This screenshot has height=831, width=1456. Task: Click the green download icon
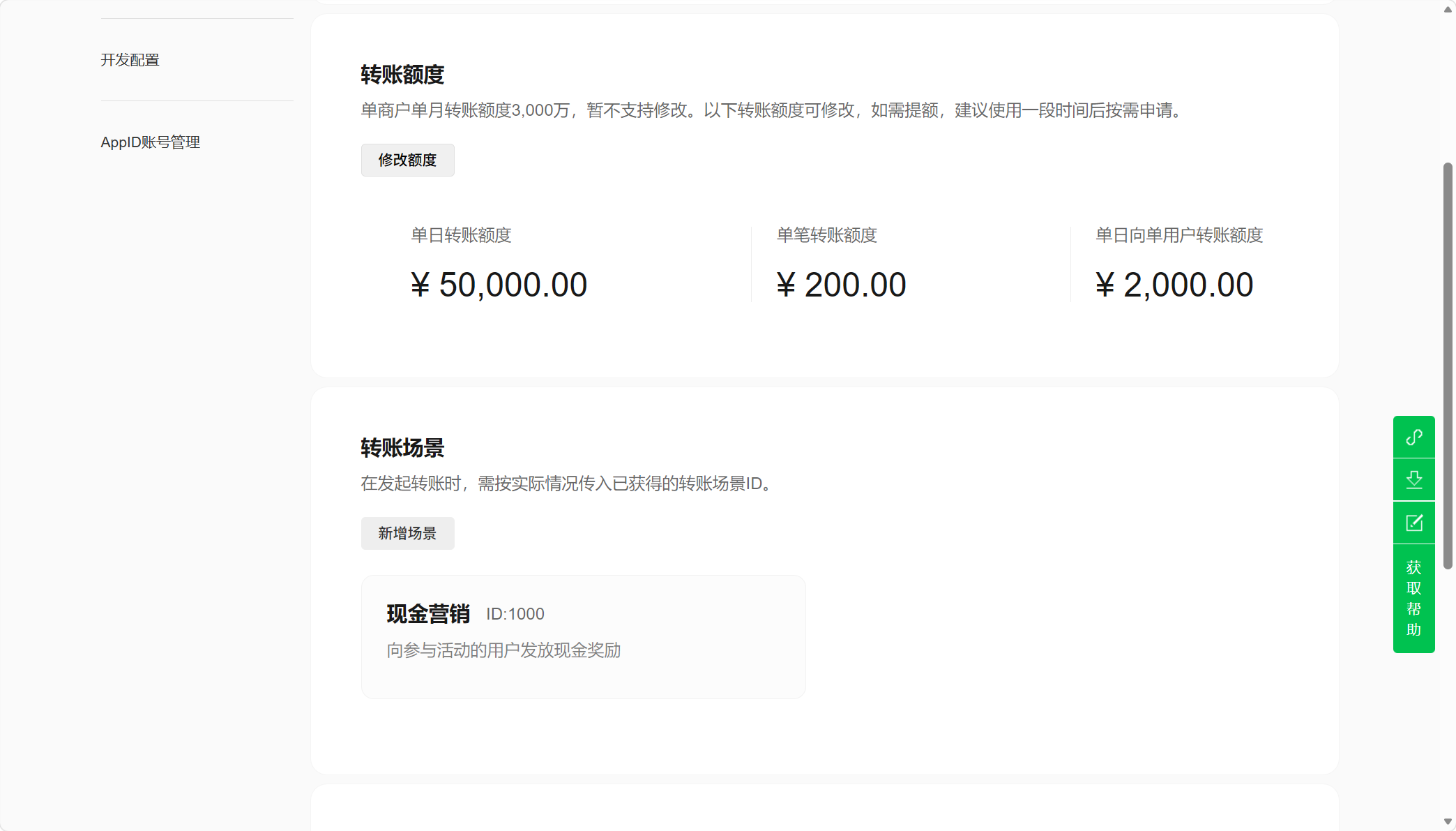click(x=1413, y=480)
